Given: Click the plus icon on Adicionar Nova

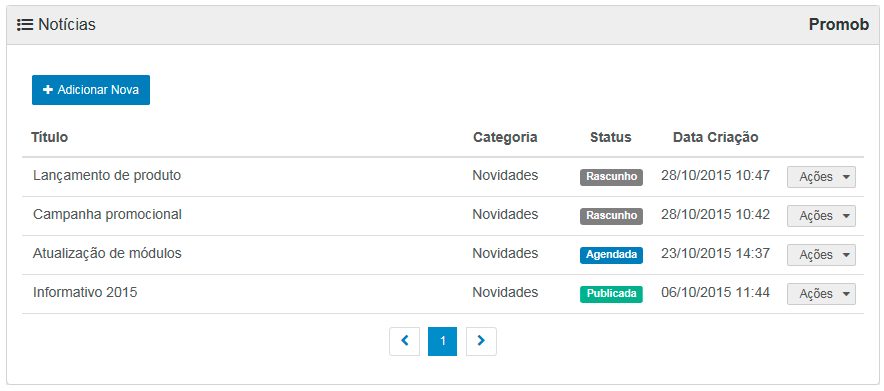Looking at the screenshot, I should pyautogui.click(x=48, y=90).
